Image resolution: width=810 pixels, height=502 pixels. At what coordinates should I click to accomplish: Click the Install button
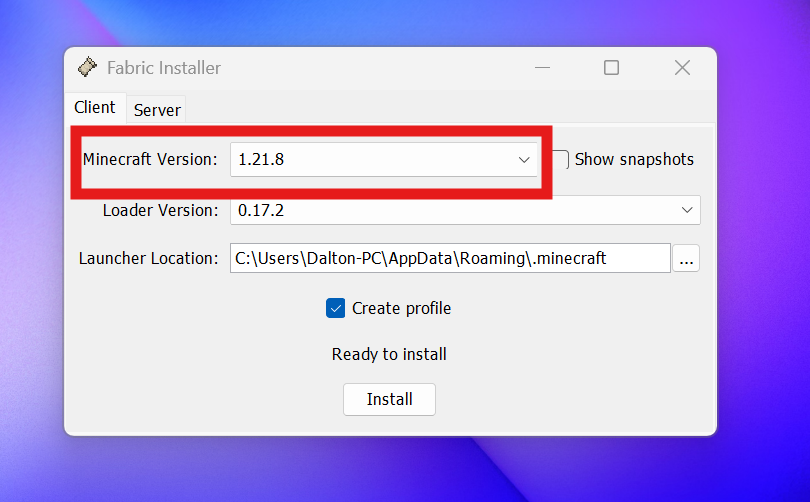(389, 399)
